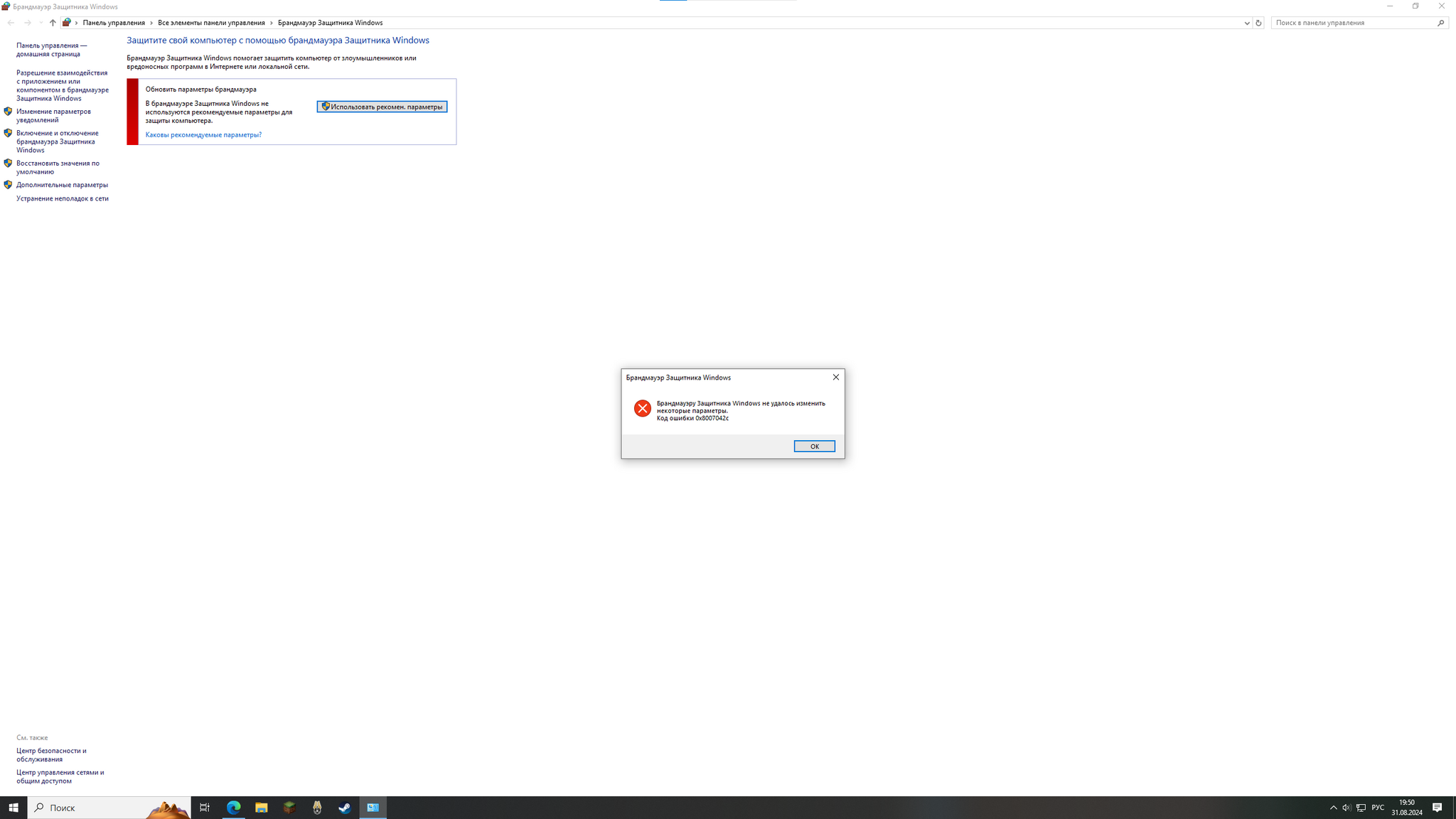This screenshot has width=1456, height=819.
Task: Open Microsoft Edge from taskbar
Action: coord(234,808)
